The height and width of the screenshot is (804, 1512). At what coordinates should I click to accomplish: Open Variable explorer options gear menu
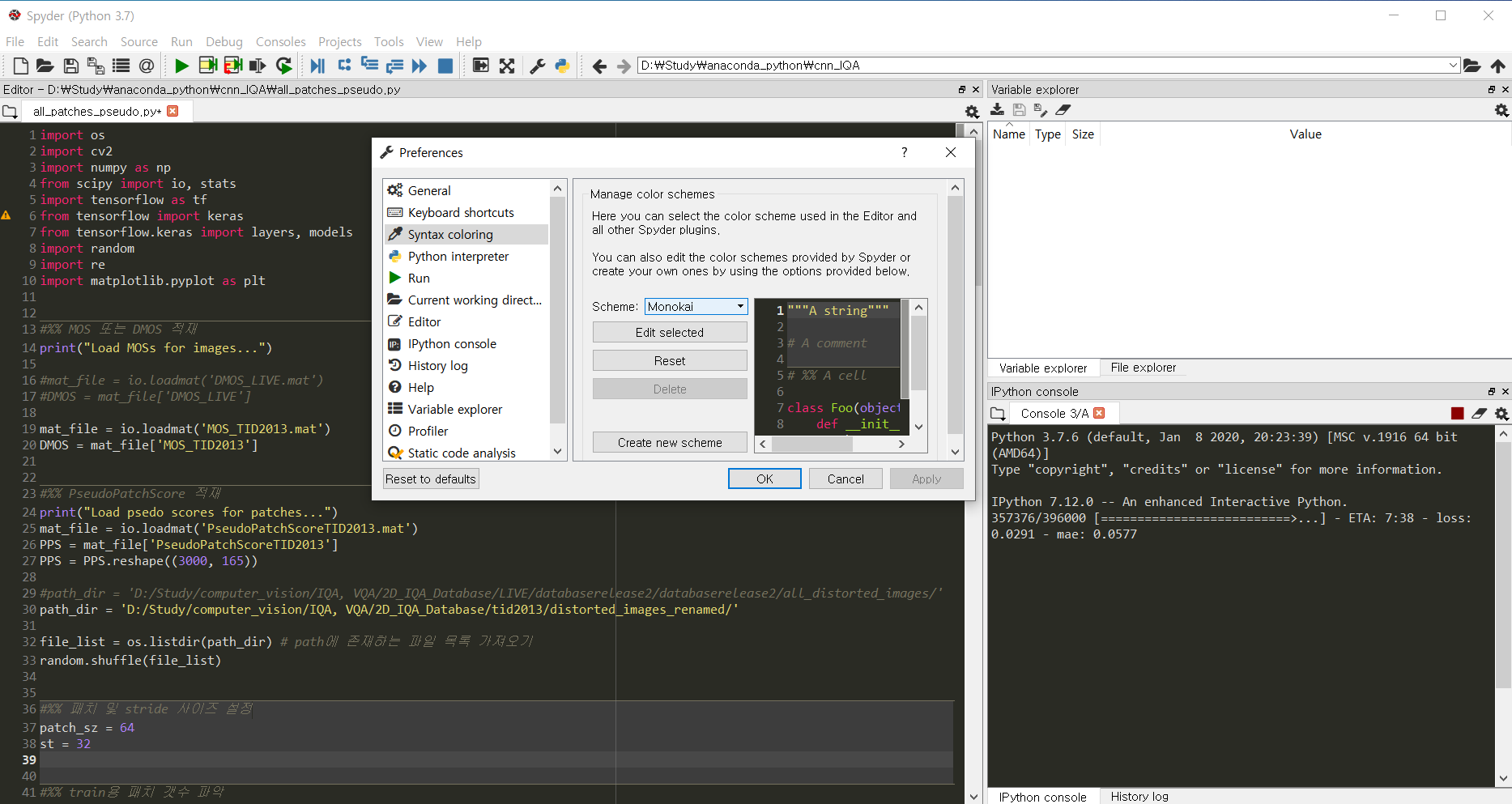click(x=1501, y=109)
